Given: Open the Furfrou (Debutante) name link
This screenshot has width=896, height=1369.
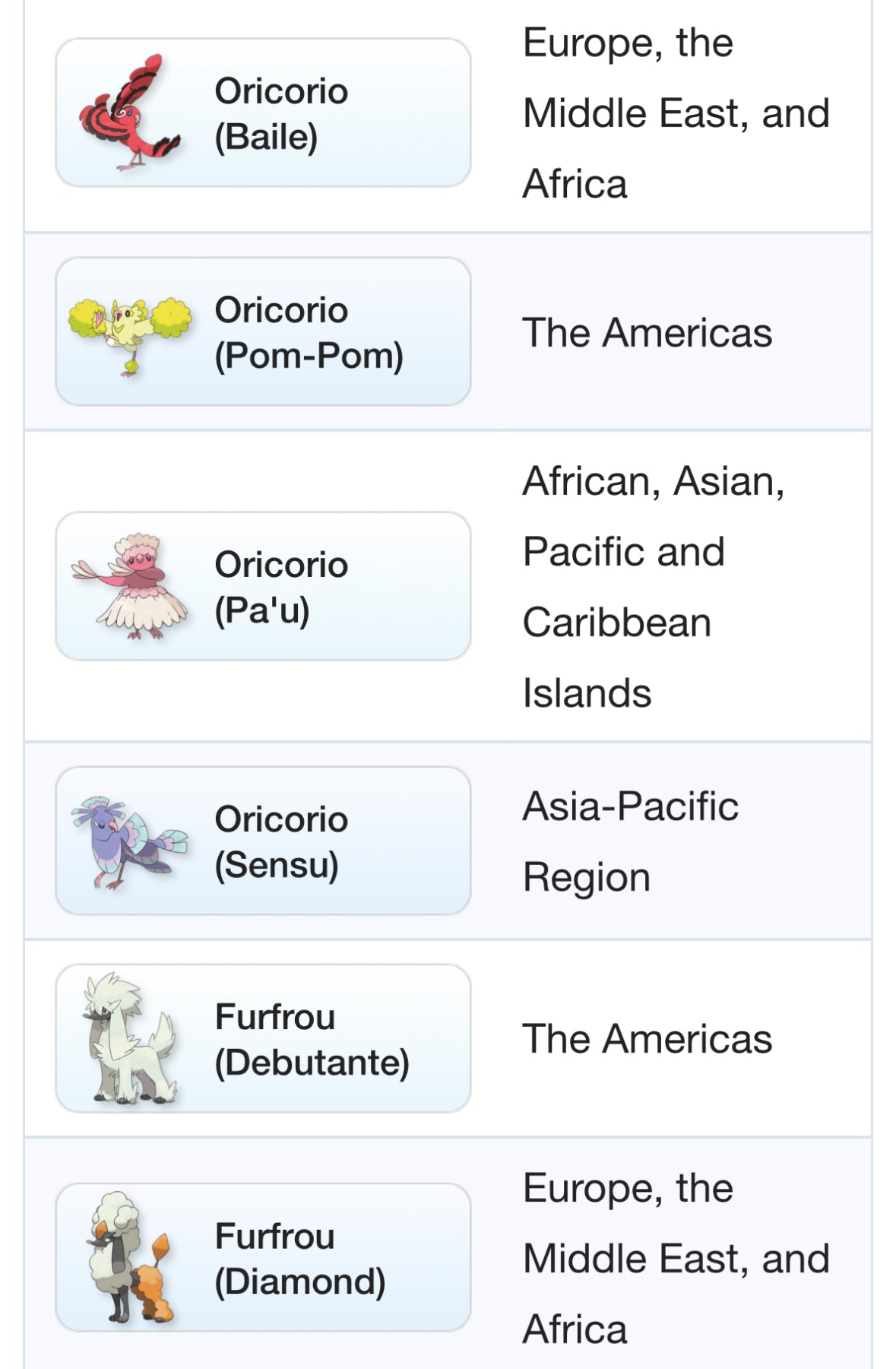Looking at the screenshot, I should (x=312, y=1039).
